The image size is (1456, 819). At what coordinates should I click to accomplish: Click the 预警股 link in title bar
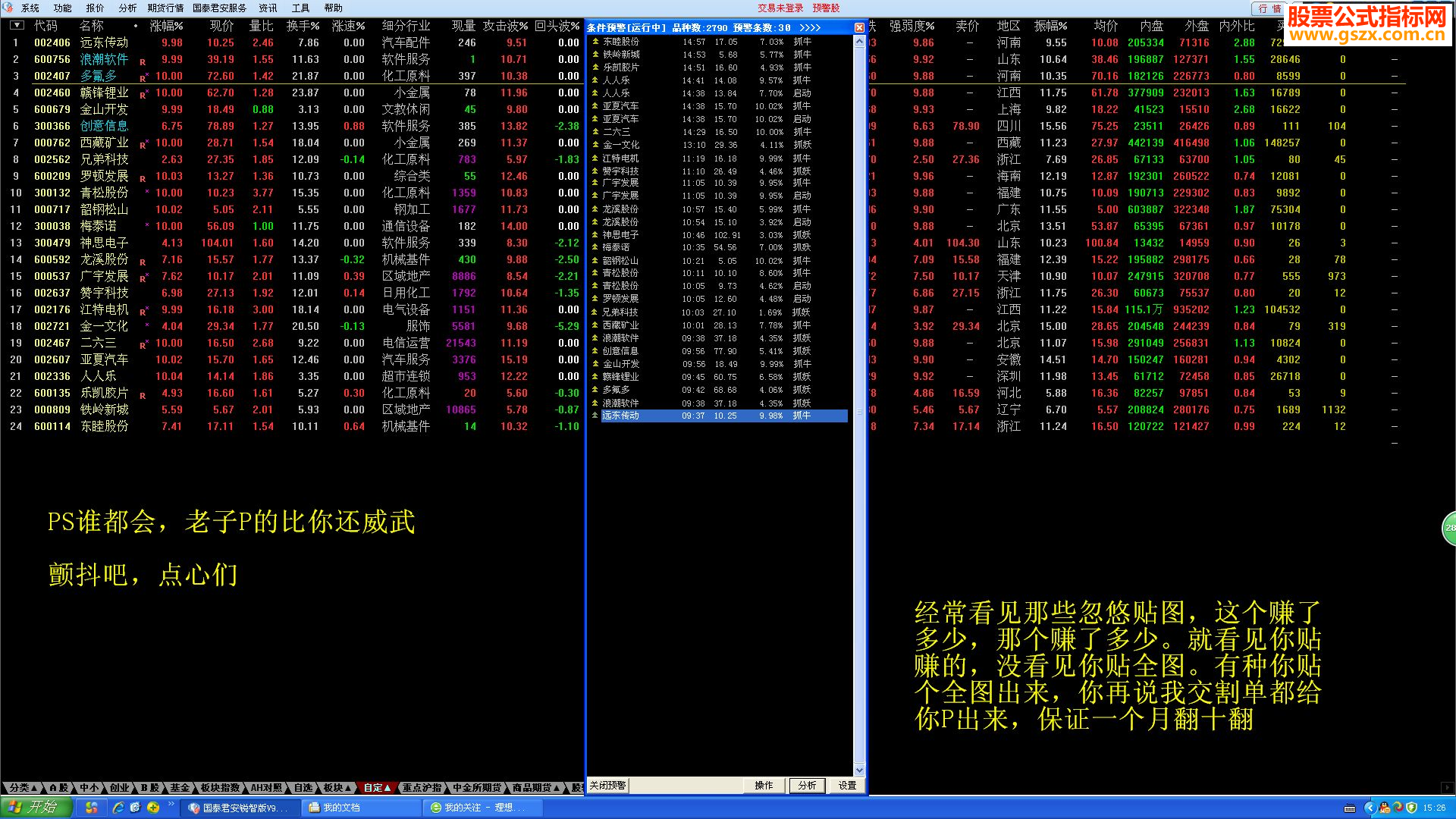826,8
